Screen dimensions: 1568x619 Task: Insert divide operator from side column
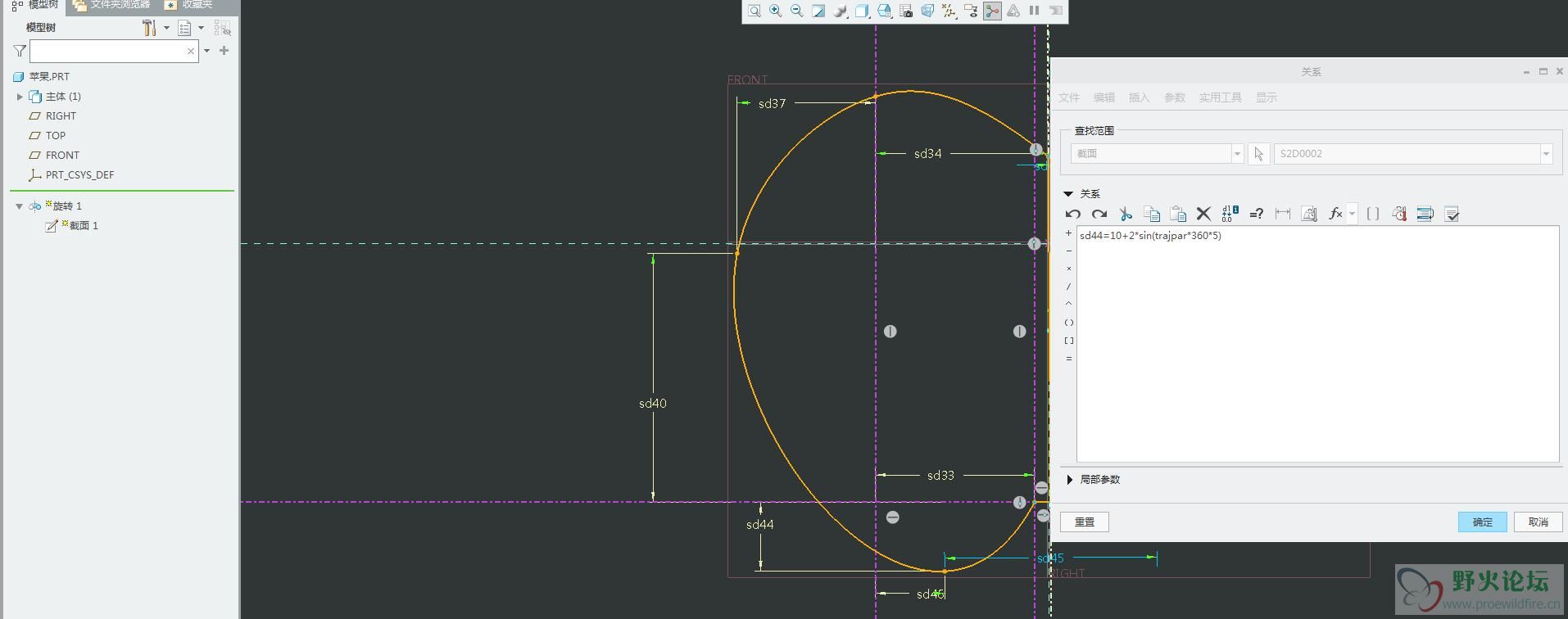(x=1068, y=287)
